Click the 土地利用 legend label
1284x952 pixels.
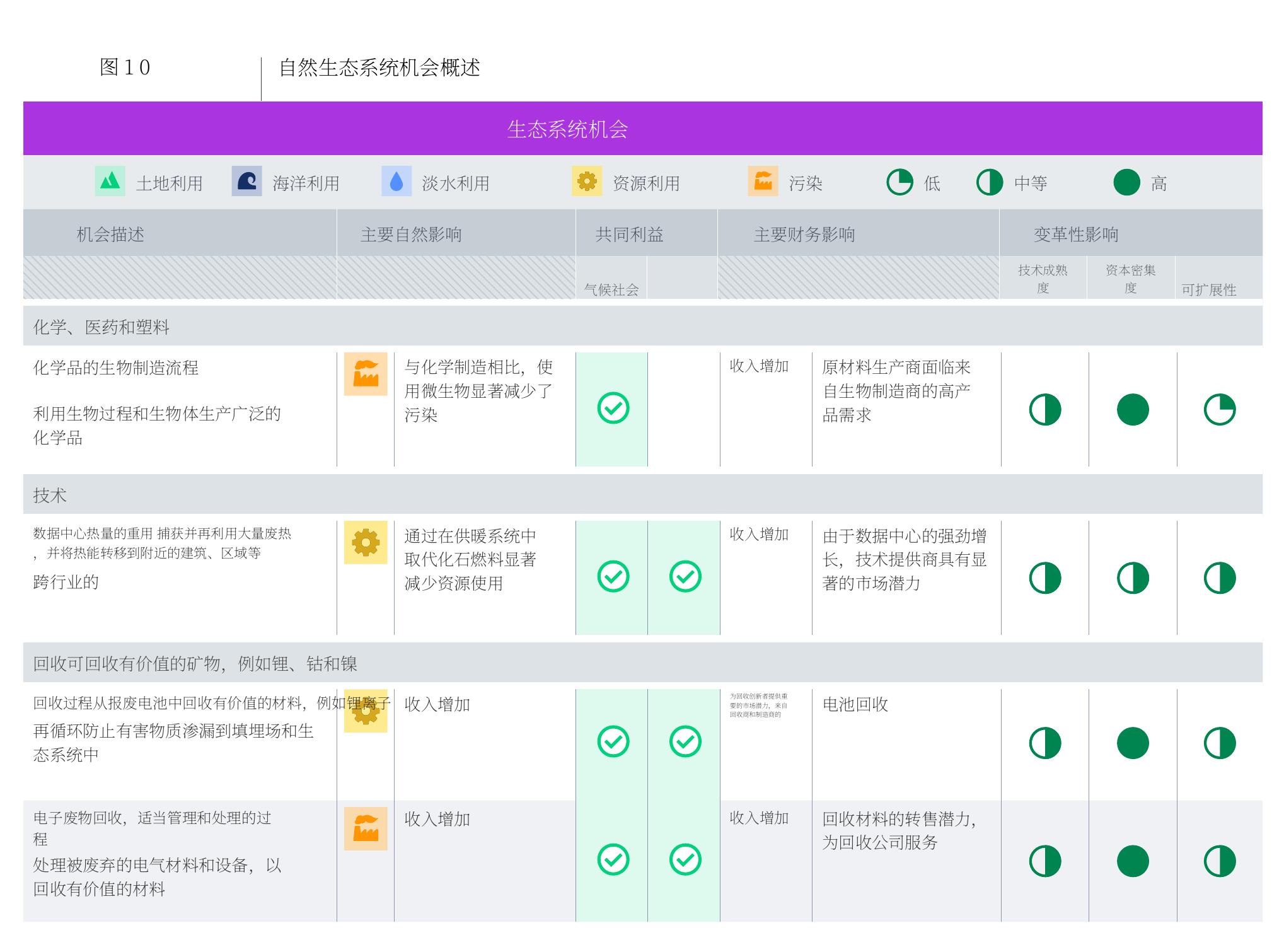(170, 183)
